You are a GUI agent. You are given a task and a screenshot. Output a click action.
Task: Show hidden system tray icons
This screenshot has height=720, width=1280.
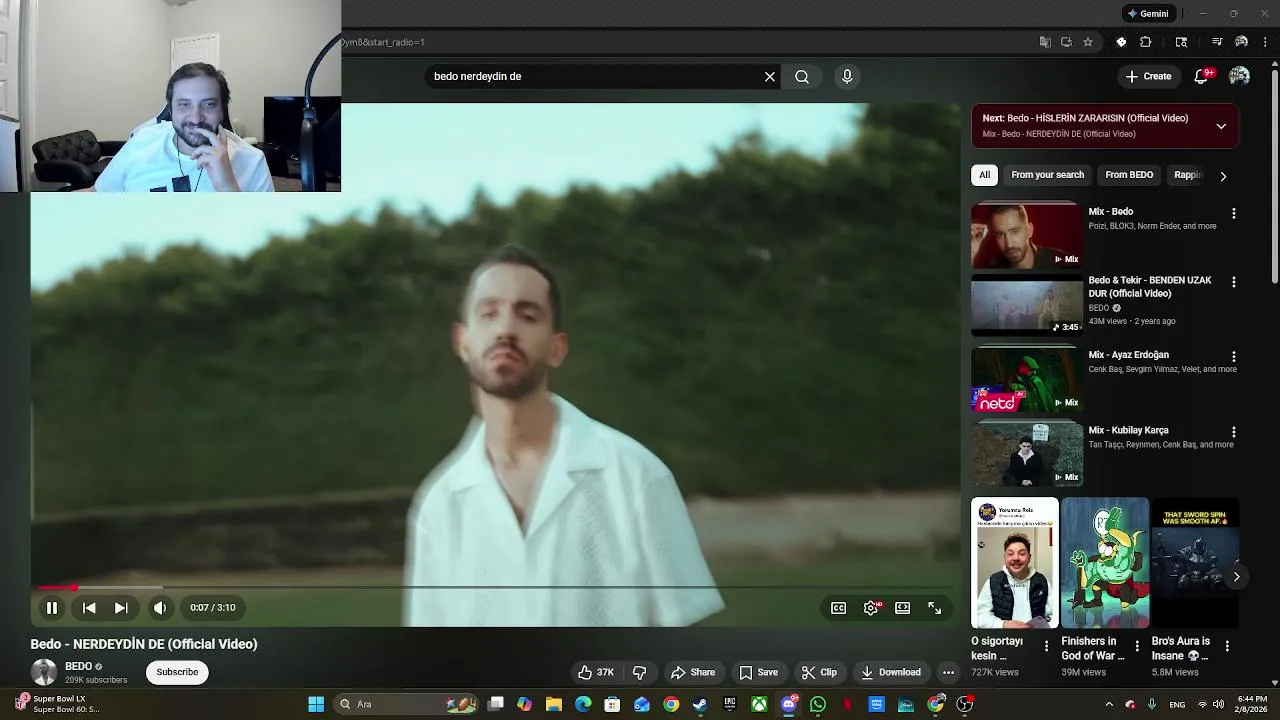pyautogui.click(x=1108, y=704)
